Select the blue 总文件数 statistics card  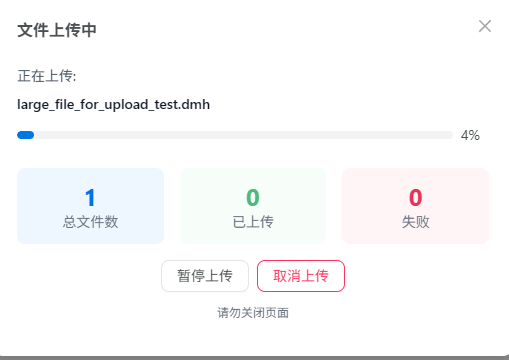coord(90,206)
